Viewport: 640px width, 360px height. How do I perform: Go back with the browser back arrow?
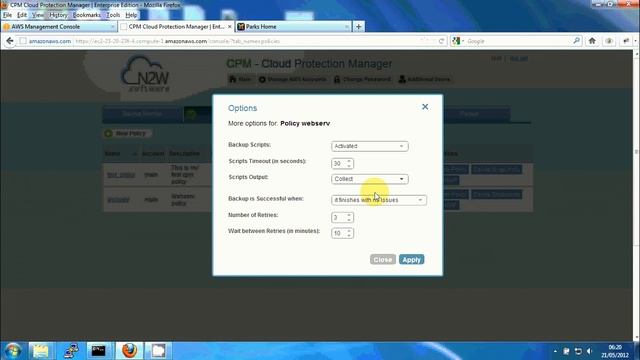(x=10, y=41)
